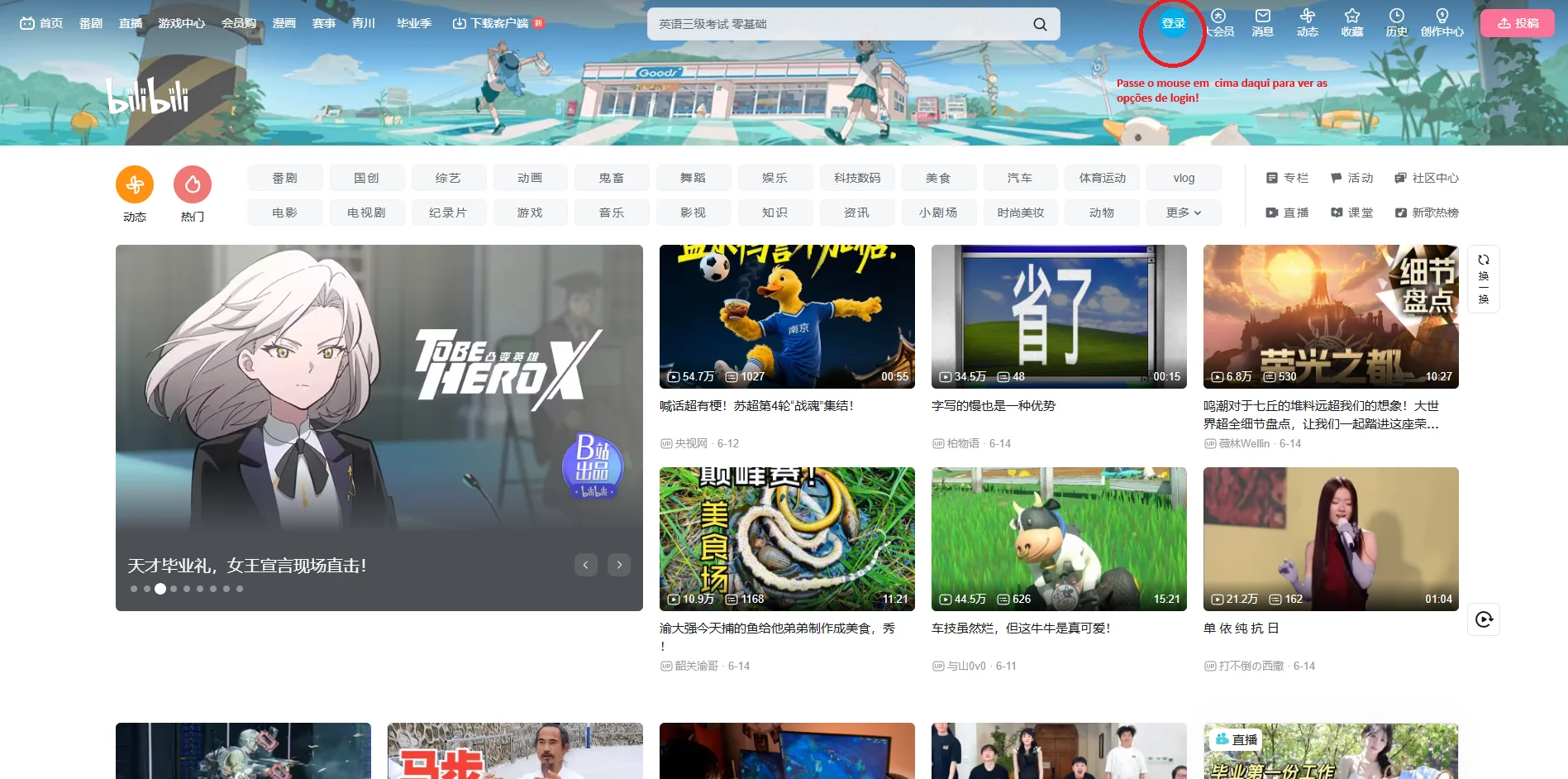This screenshot has width=1568, height=779.
Task: Click the pink 投稿 upload button
Action: tap(1518, 23)
